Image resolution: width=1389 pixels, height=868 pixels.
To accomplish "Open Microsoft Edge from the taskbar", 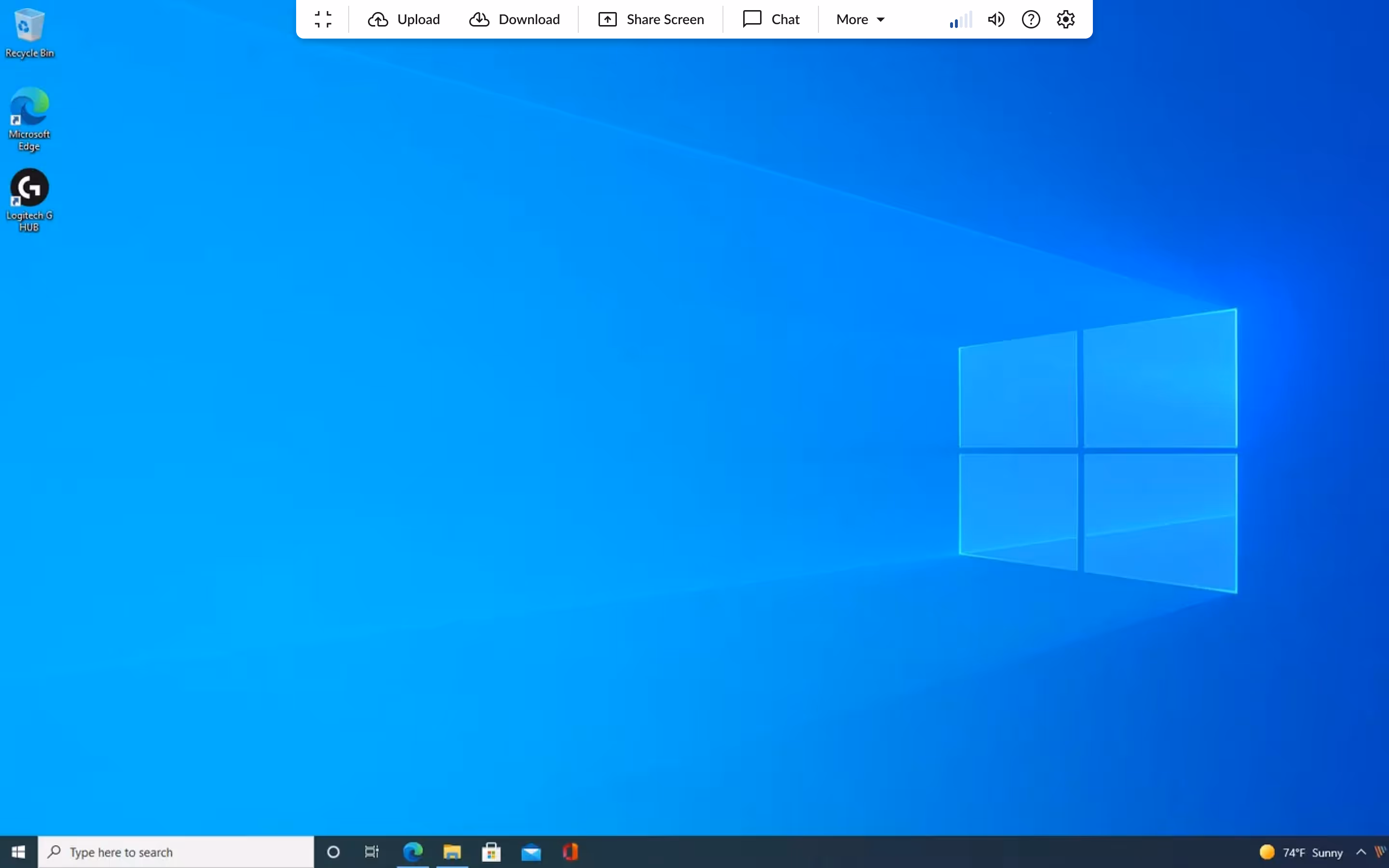I will tap(413, 852).
